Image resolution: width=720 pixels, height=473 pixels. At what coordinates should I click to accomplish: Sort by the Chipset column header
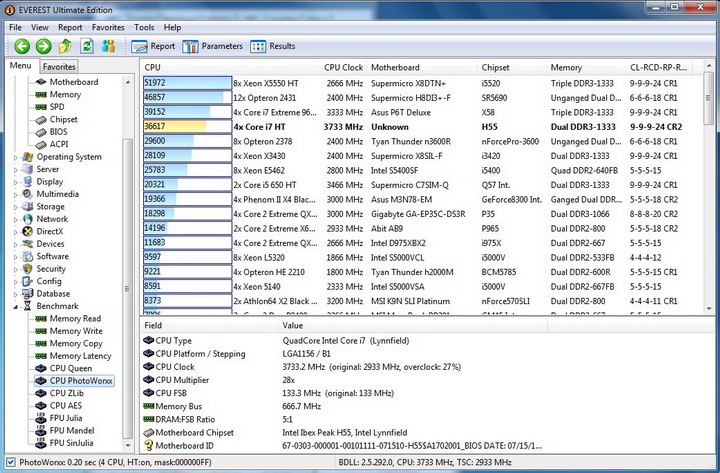point(512,68)
